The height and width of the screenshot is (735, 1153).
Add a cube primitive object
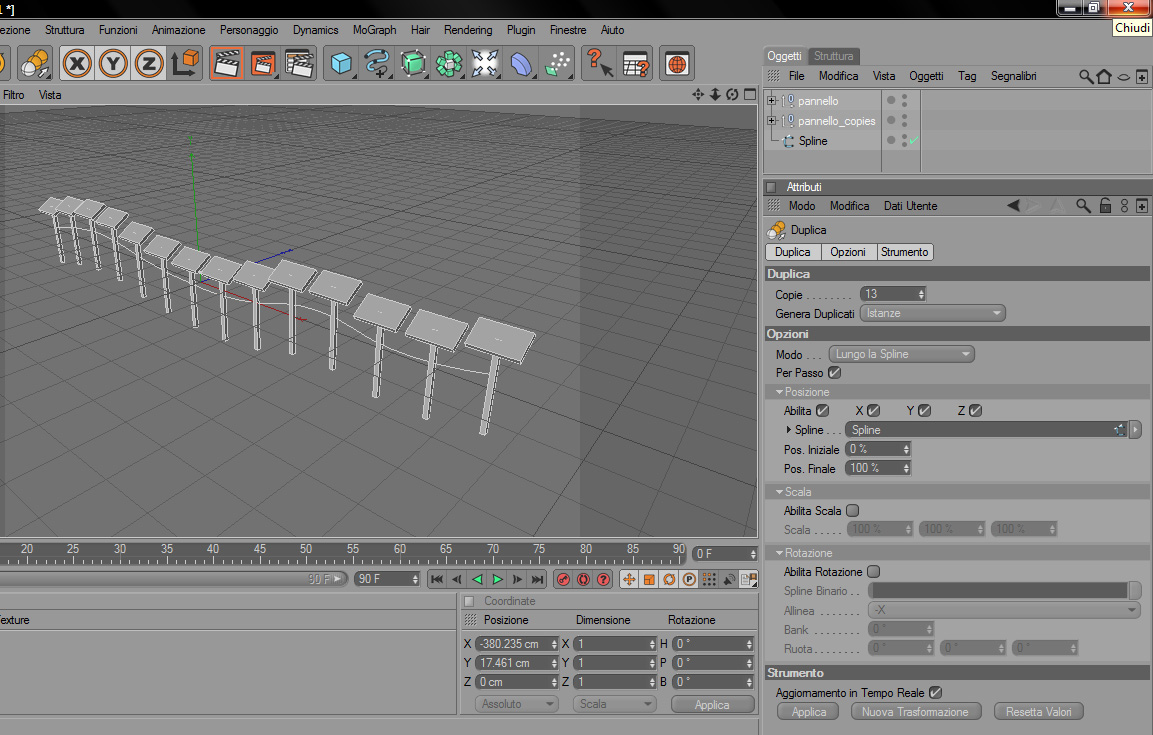coord(340,63)
